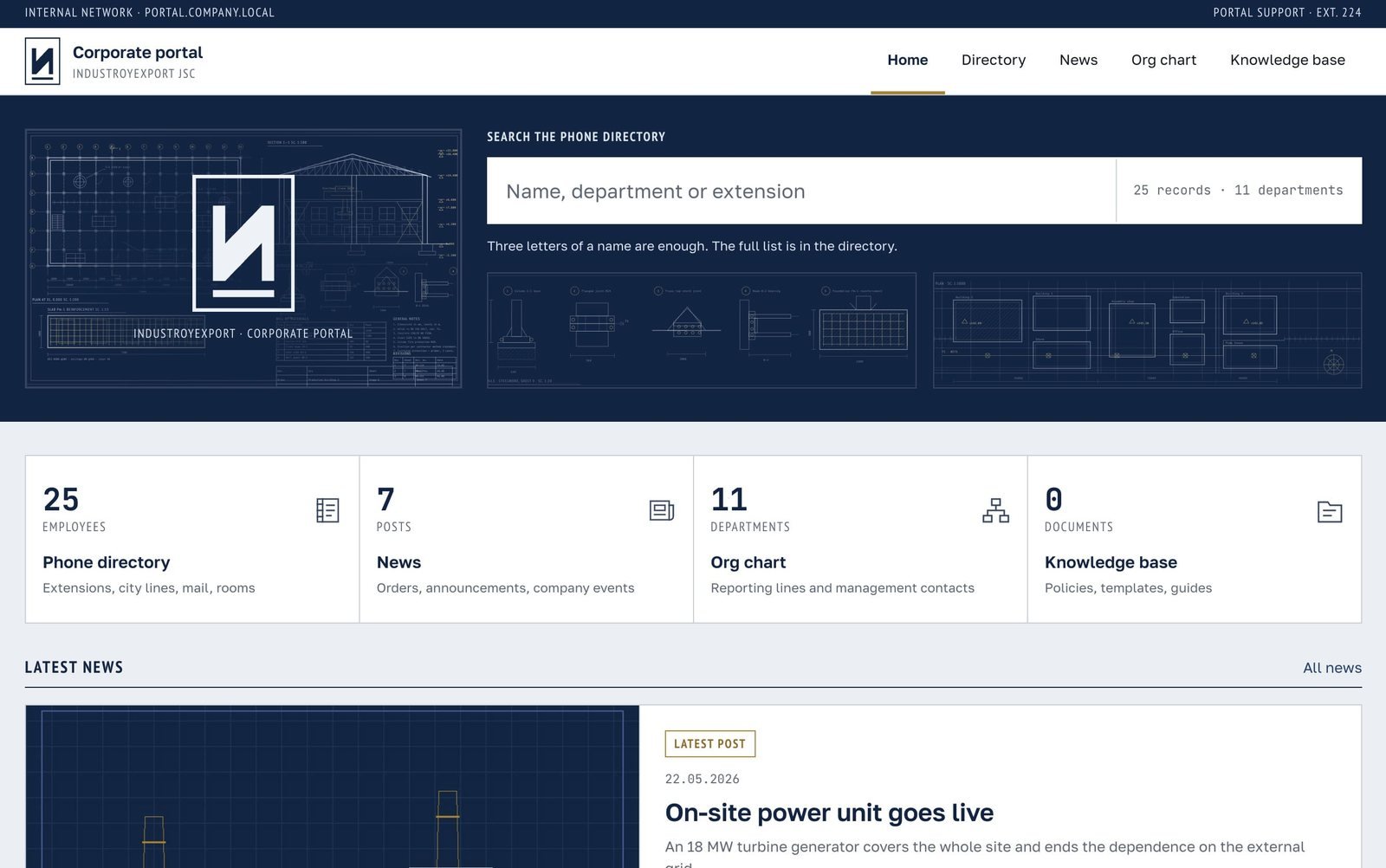Click the Three letters of a name hint text
The image size is (1386, 868).
click(x=692, y=246)
